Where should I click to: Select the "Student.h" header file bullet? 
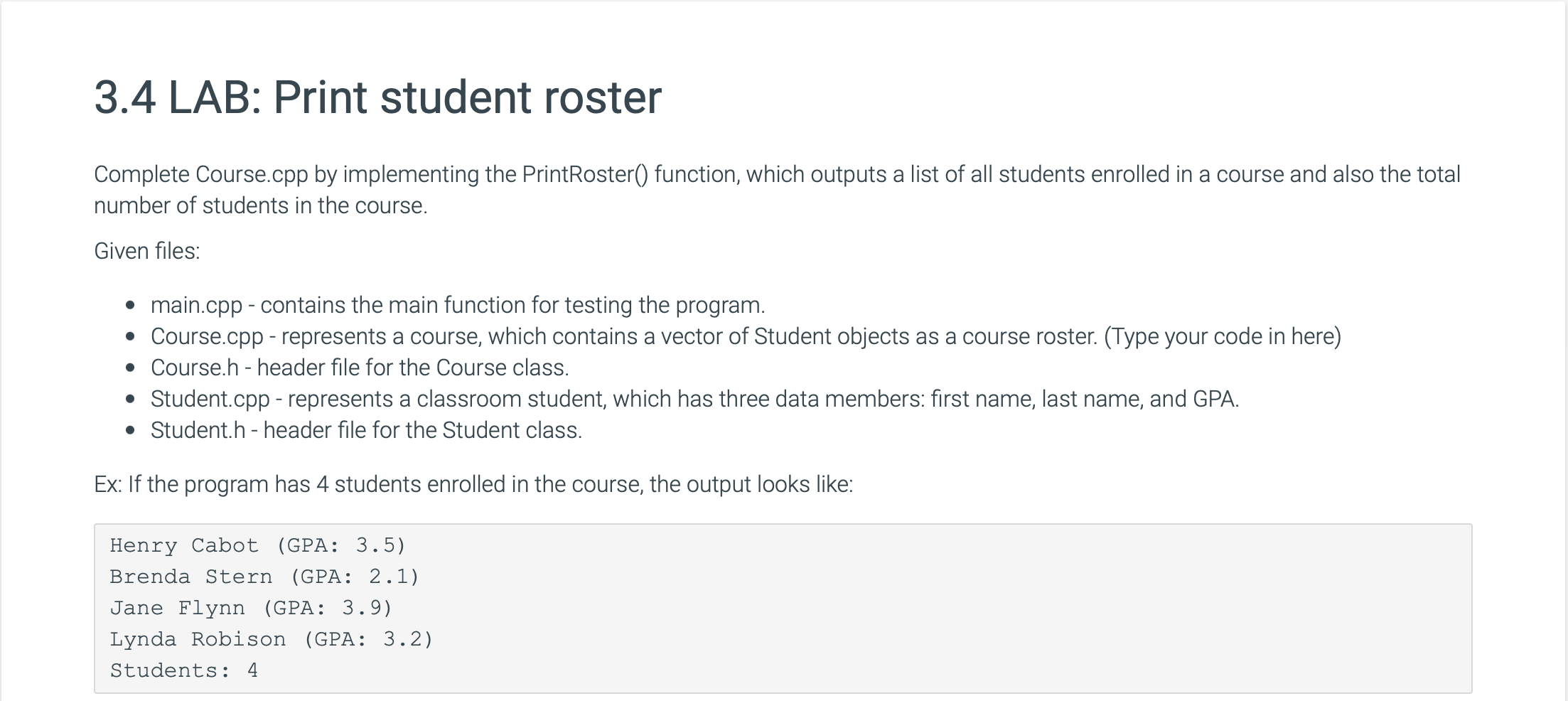pyautogui.click(x=198, y=430)
